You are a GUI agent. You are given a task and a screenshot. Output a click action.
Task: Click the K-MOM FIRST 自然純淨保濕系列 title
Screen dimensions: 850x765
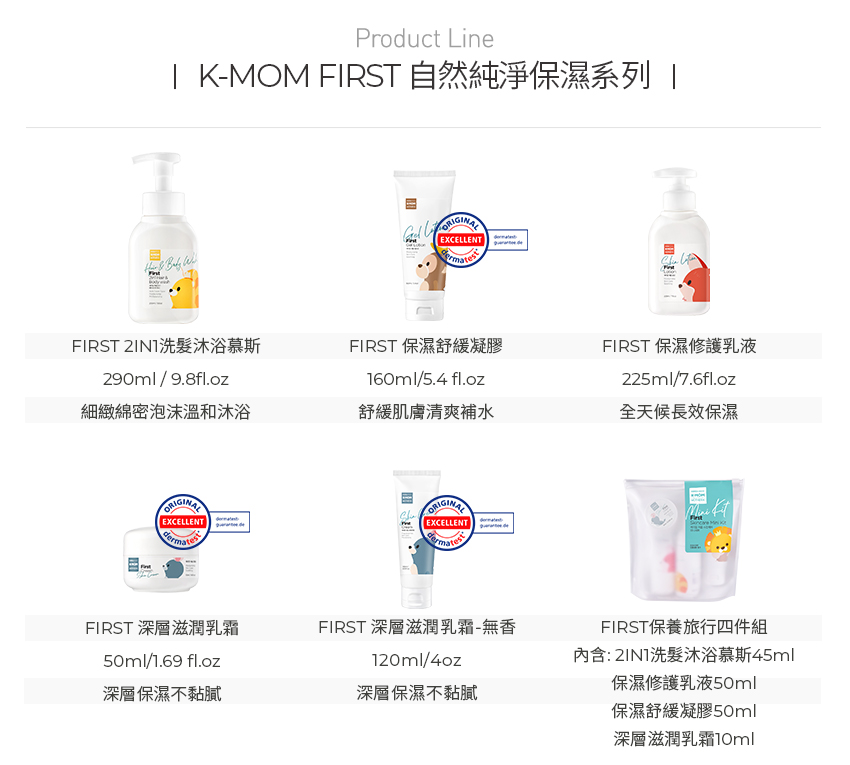click(424, 75)
